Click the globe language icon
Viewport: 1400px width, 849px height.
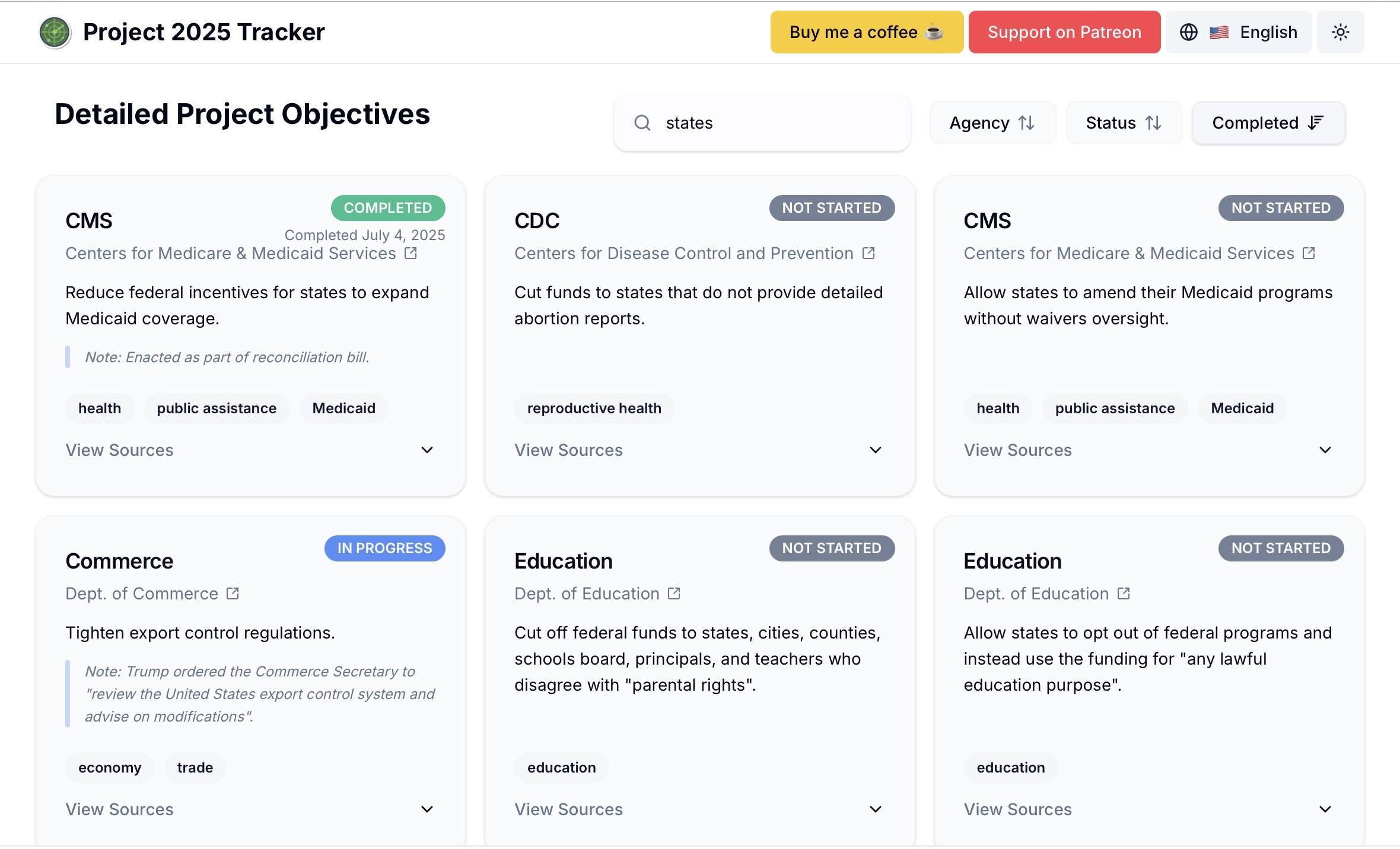point(1188,32)
